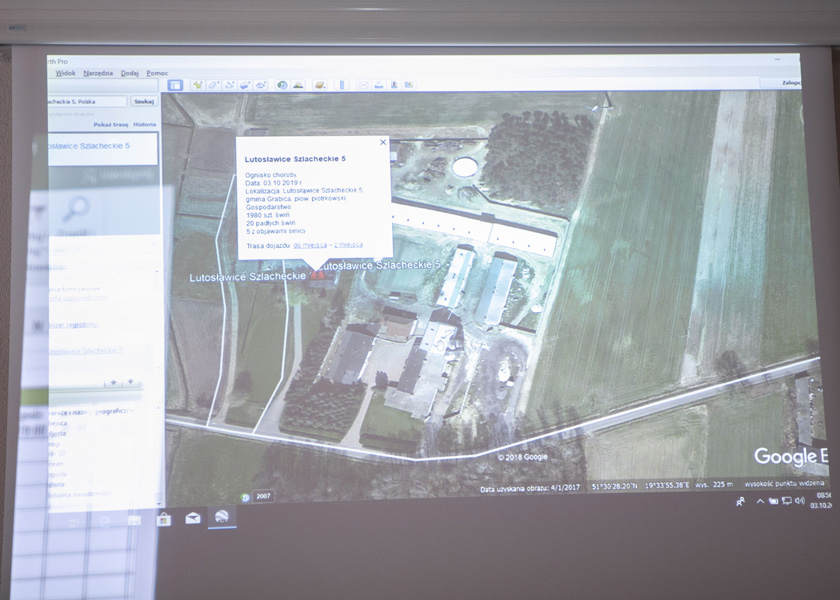The image size is (840, 600).
Task: Open the Widok menu
Action: tap(65, 73)
